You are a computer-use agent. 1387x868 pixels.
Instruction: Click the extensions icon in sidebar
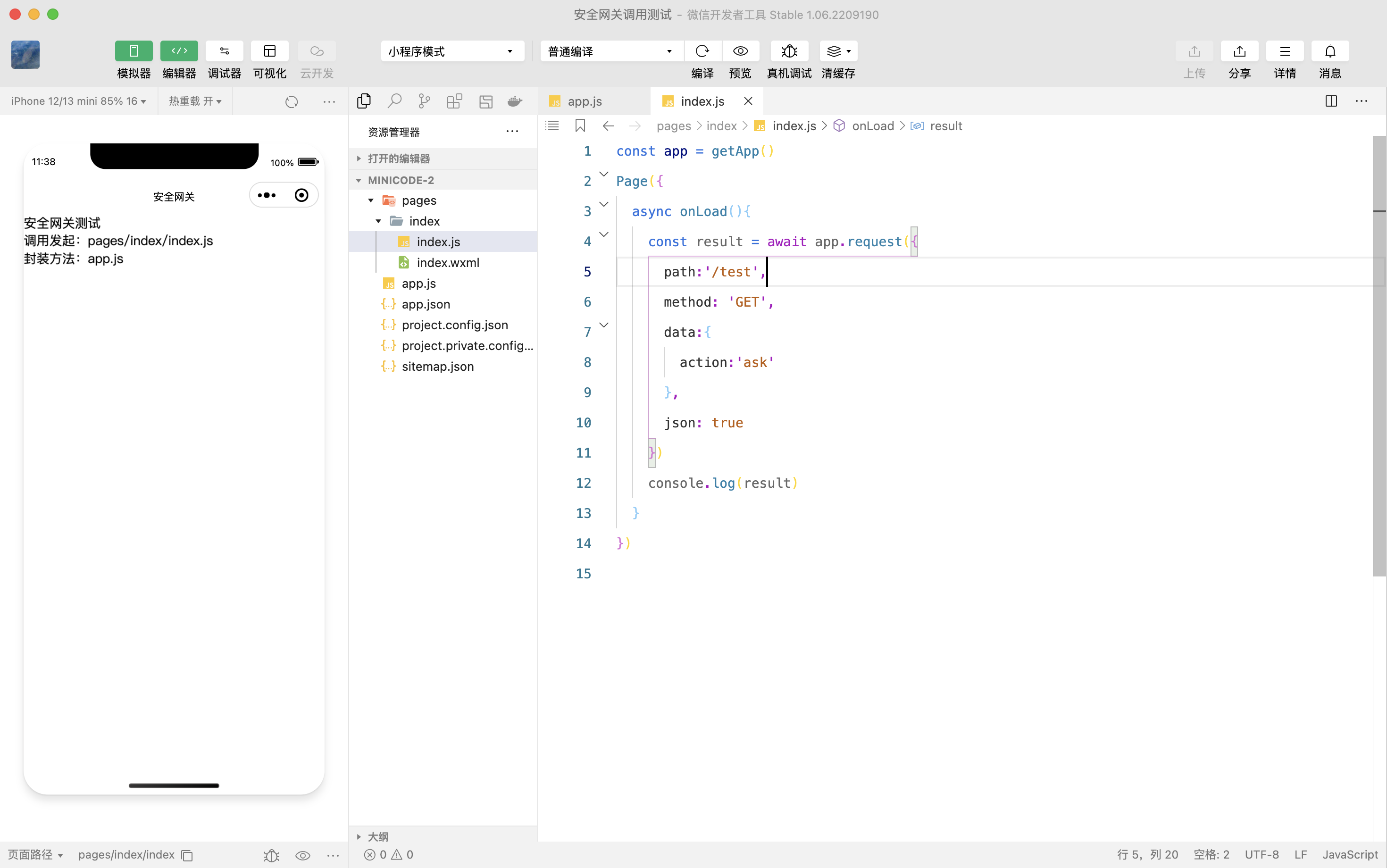455,101
